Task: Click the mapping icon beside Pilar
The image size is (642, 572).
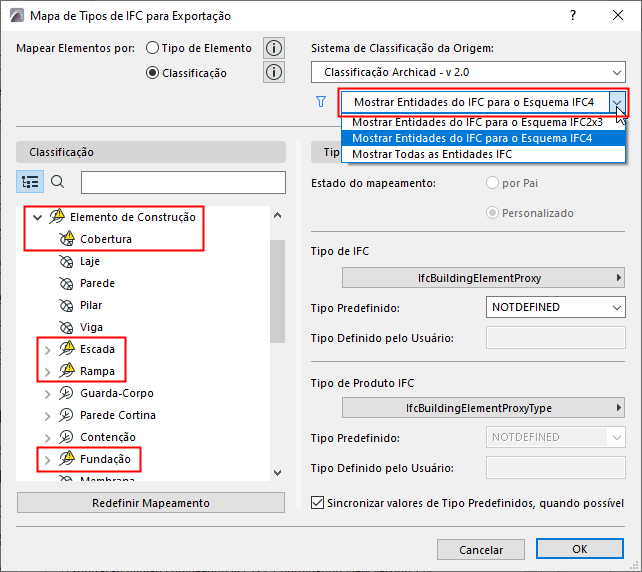Action: pyautogui.click(x=66, y=305)
